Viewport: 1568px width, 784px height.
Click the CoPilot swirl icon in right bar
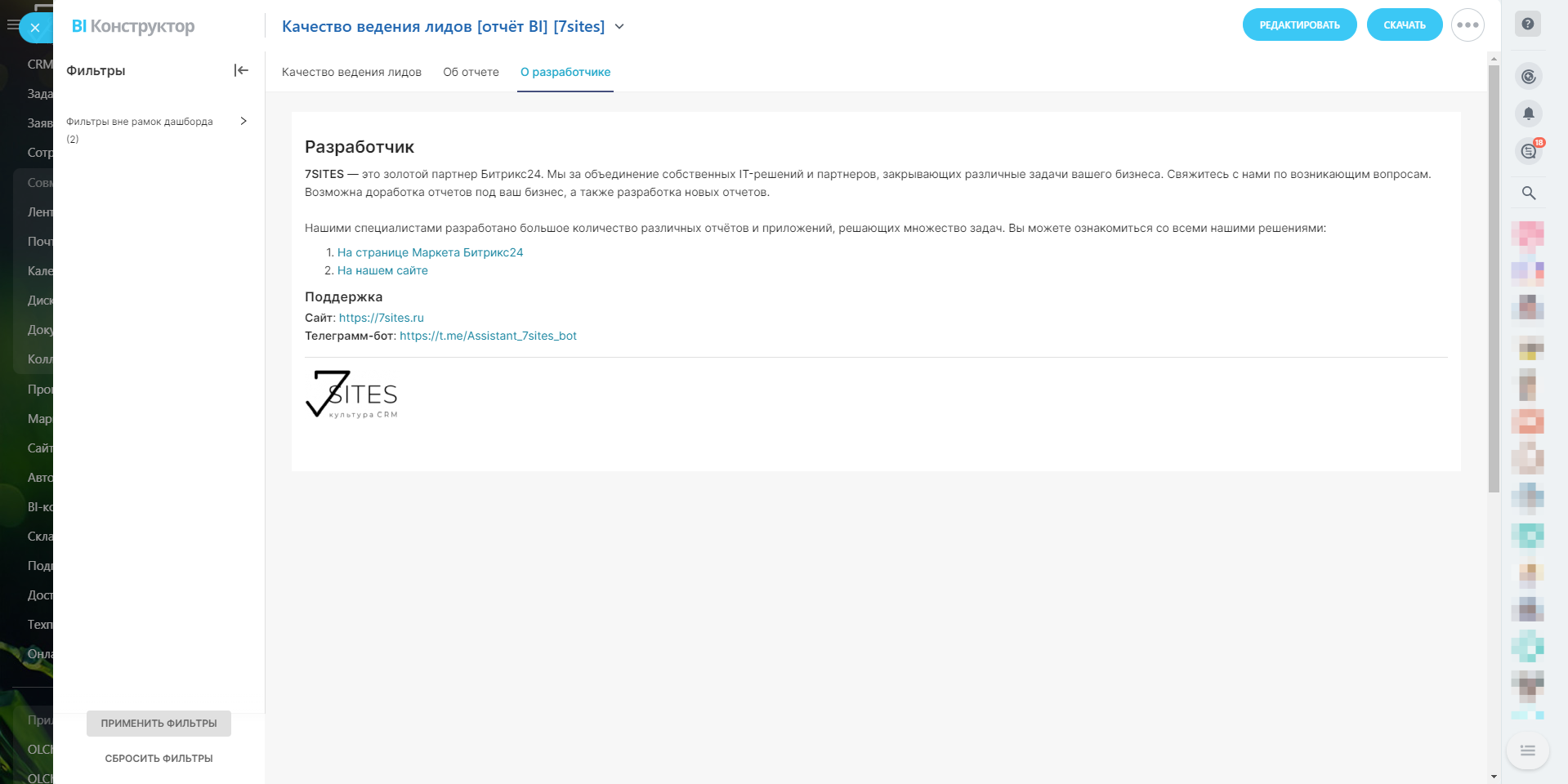coord(1529,77)
